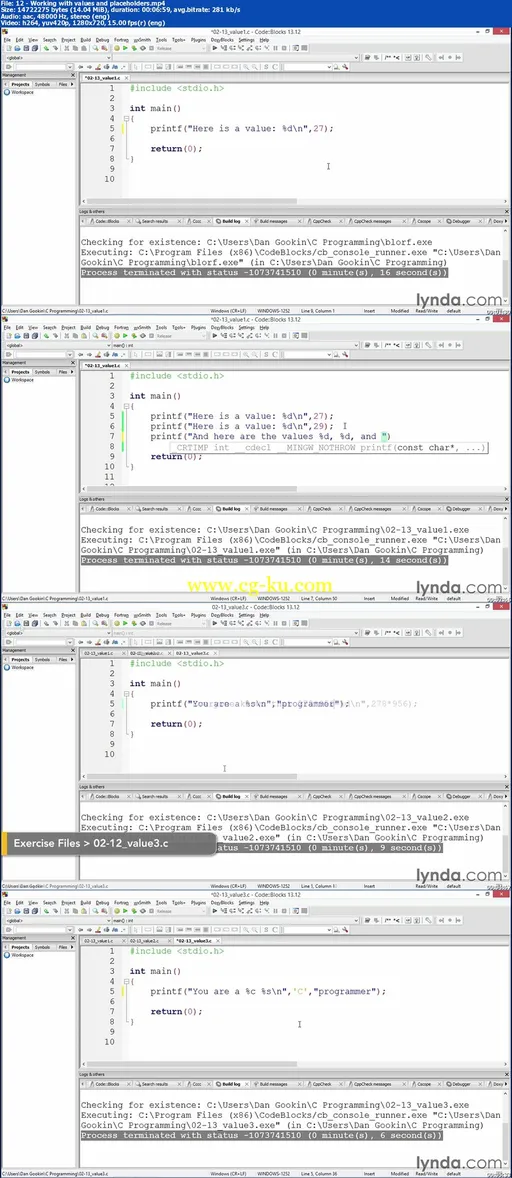Viewport: 512px width, 1178px height.
Task: Click the printf "You are a %c %s" line
Action: 268,991
